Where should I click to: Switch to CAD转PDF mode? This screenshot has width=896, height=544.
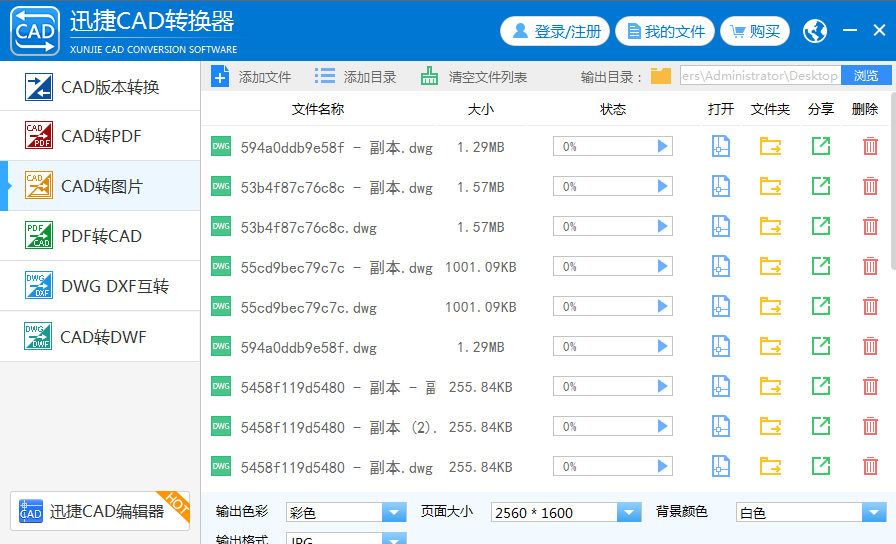100,136
